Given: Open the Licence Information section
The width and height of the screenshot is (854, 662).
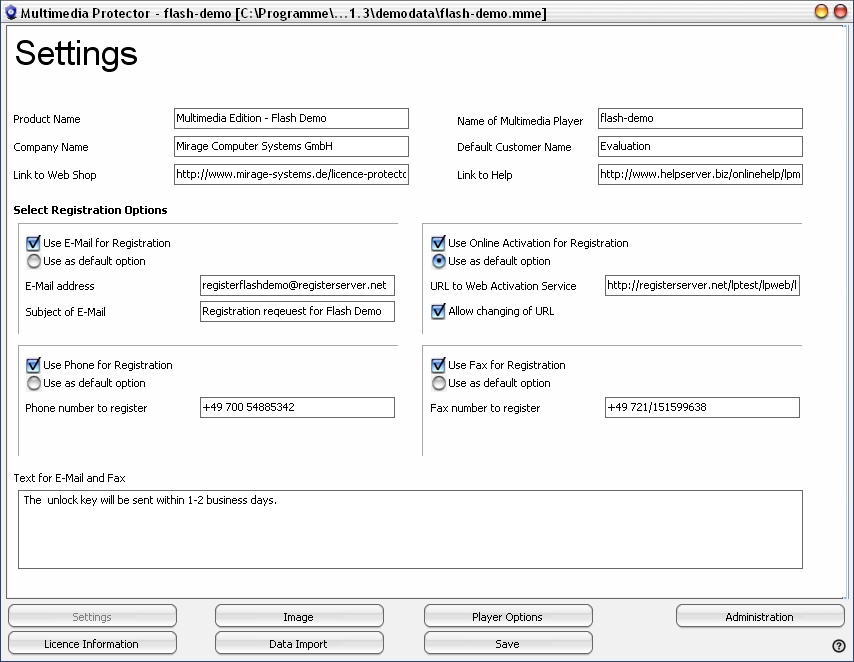Looking at the screenshot, I should 92,643.
